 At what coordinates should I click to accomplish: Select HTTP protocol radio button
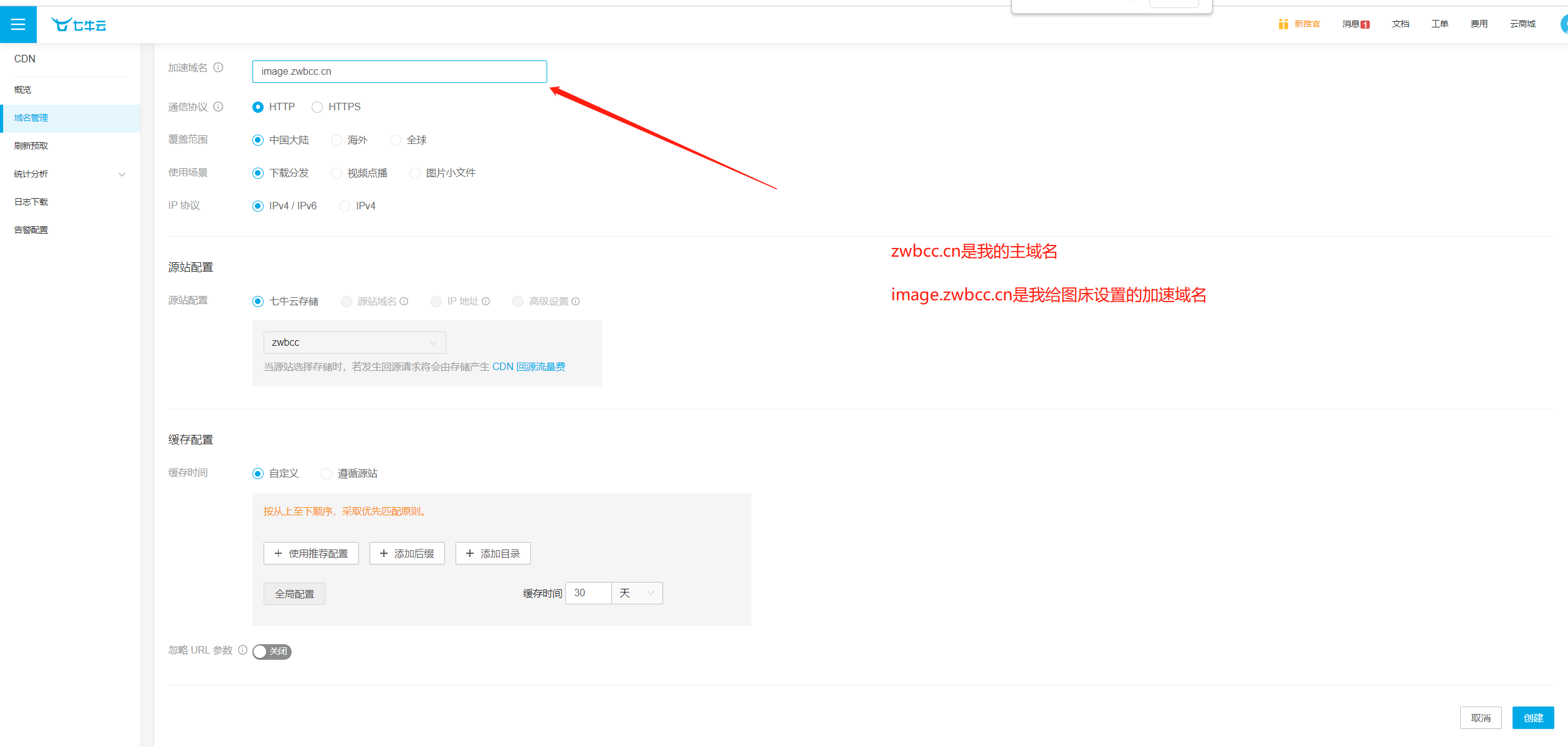pyautogui.click(x=258, y=107)
